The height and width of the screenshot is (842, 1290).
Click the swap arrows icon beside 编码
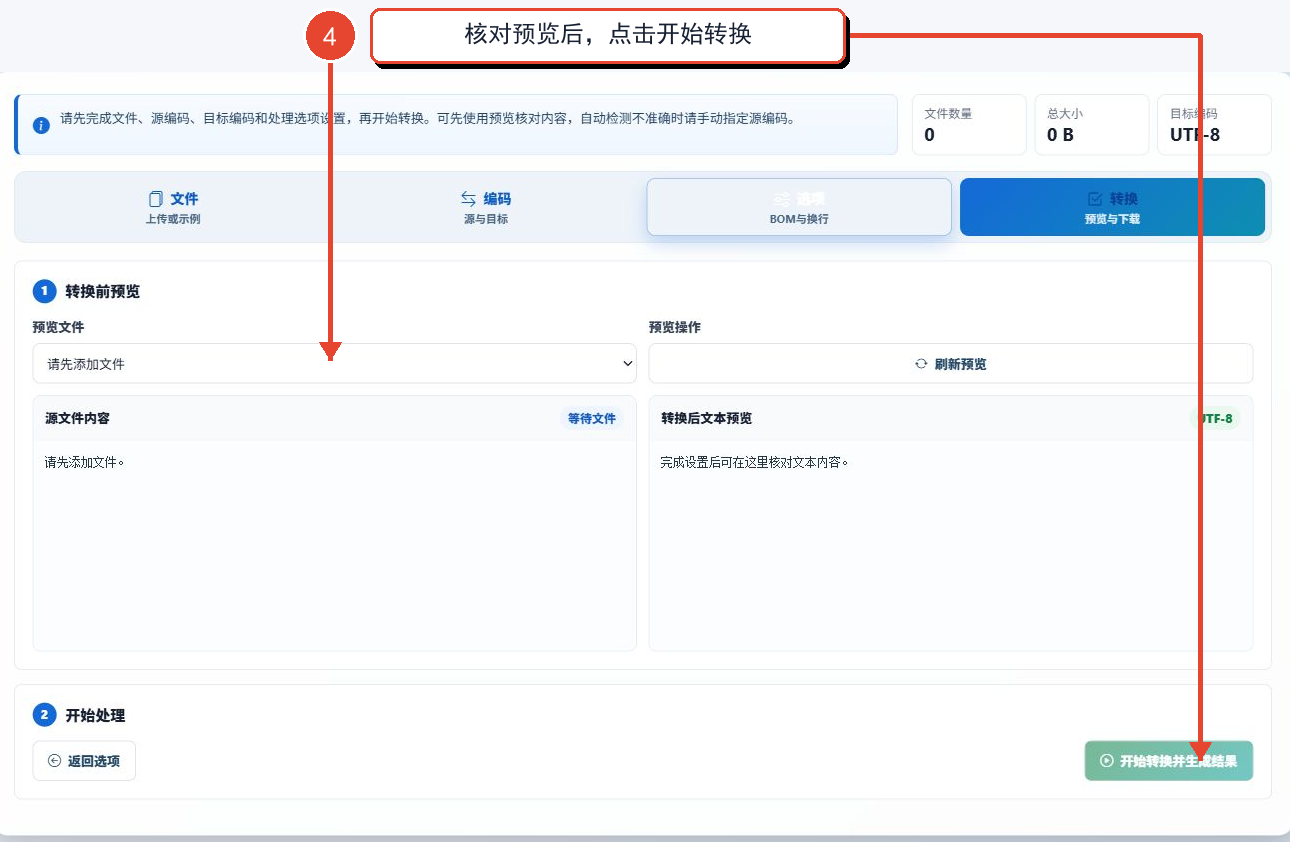[468, 198]
